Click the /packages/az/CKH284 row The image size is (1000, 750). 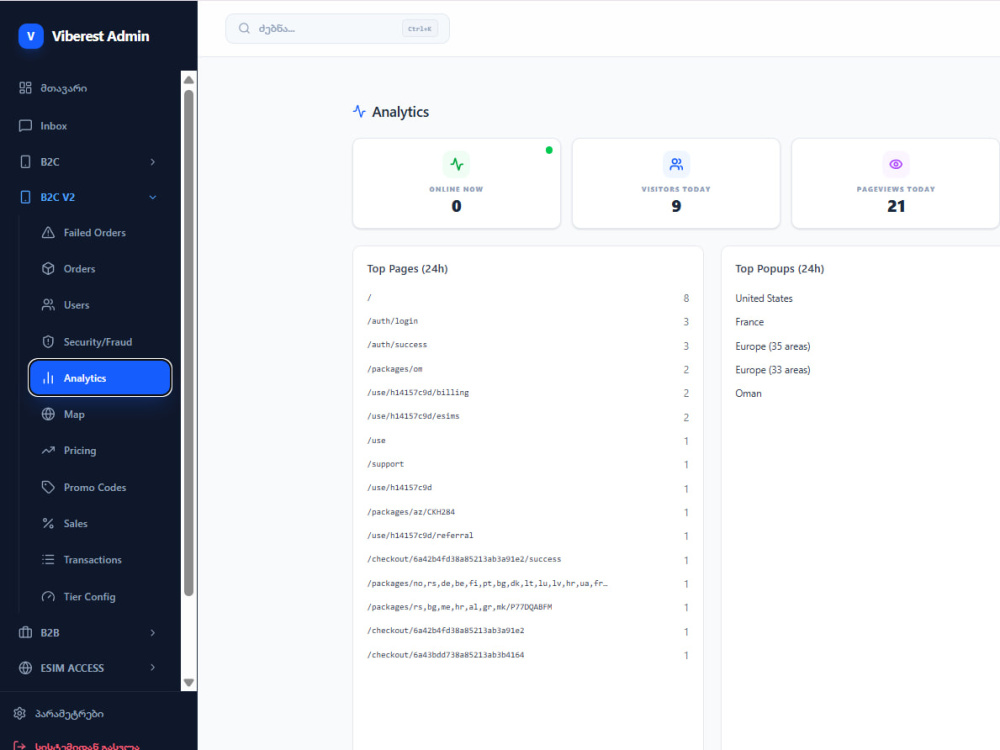tap(527, 512)
